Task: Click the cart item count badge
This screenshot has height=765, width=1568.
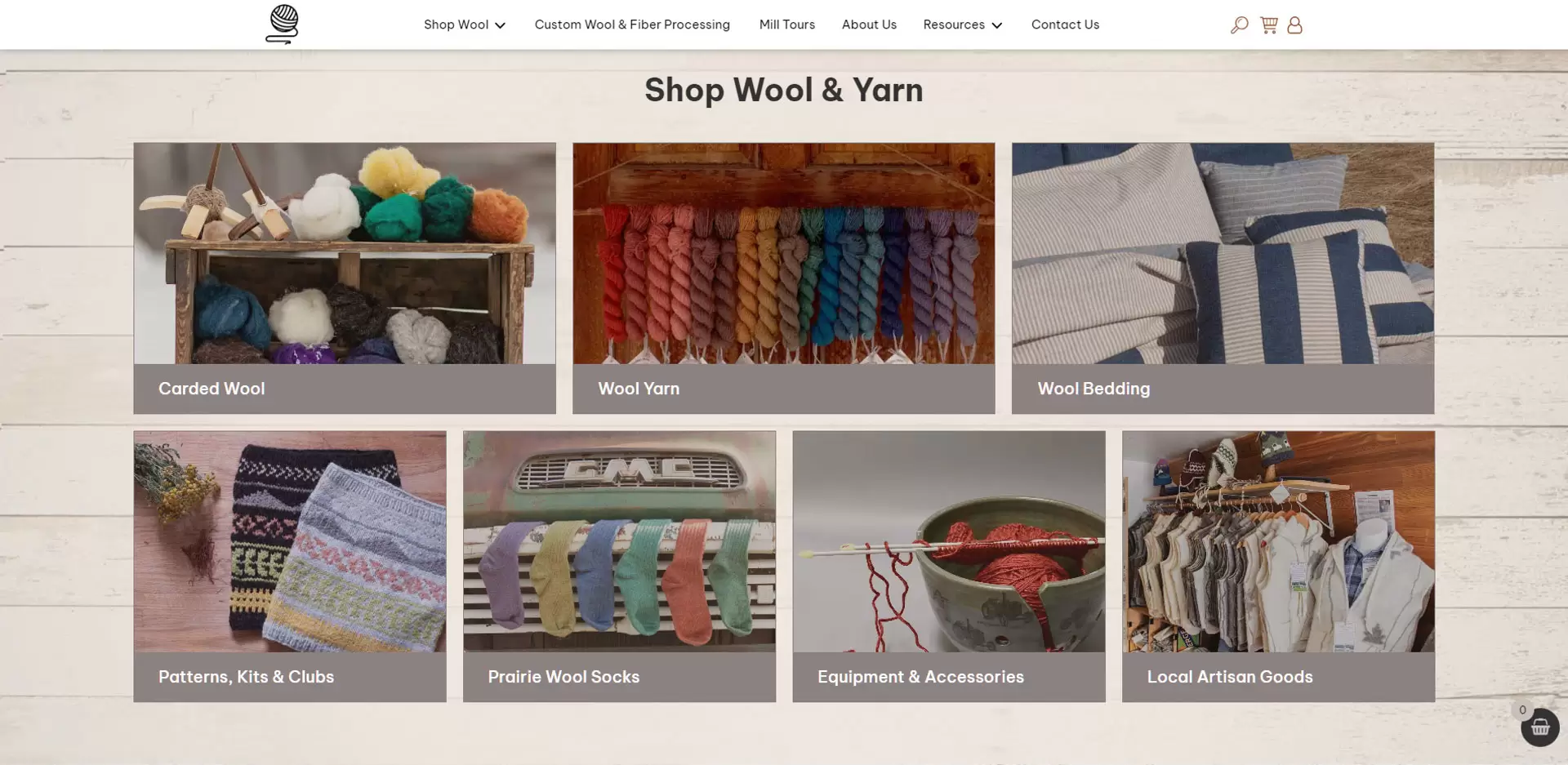Action: point(1522,709)
